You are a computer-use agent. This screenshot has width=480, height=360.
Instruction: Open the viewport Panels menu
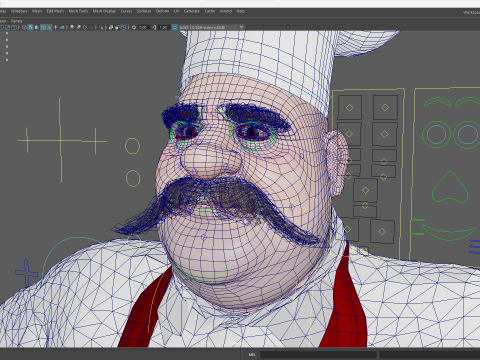pos(16,21)
